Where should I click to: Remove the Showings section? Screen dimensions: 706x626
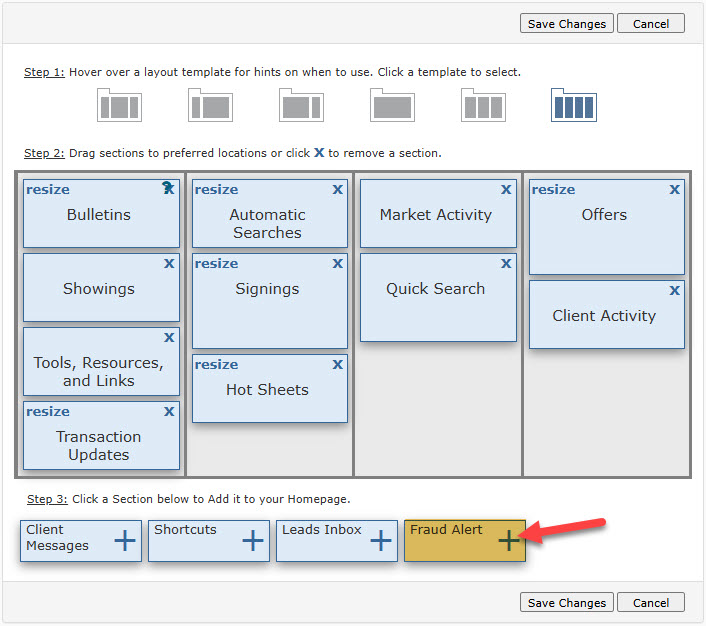(x=169, y=263)
